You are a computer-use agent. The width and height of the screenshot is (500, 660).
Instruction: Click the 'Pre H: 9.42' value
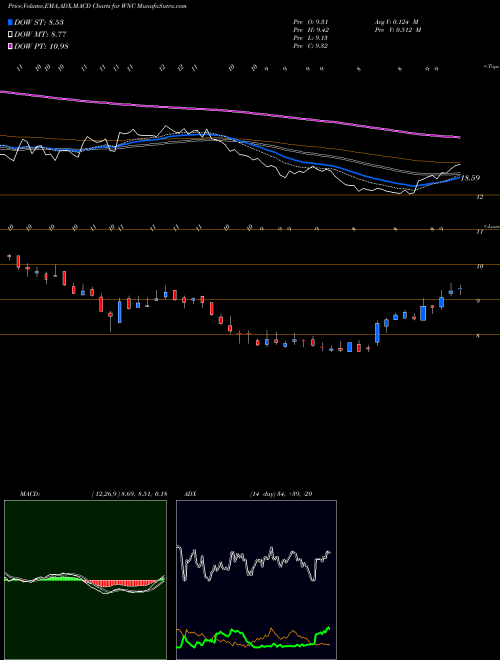[311, 30]
